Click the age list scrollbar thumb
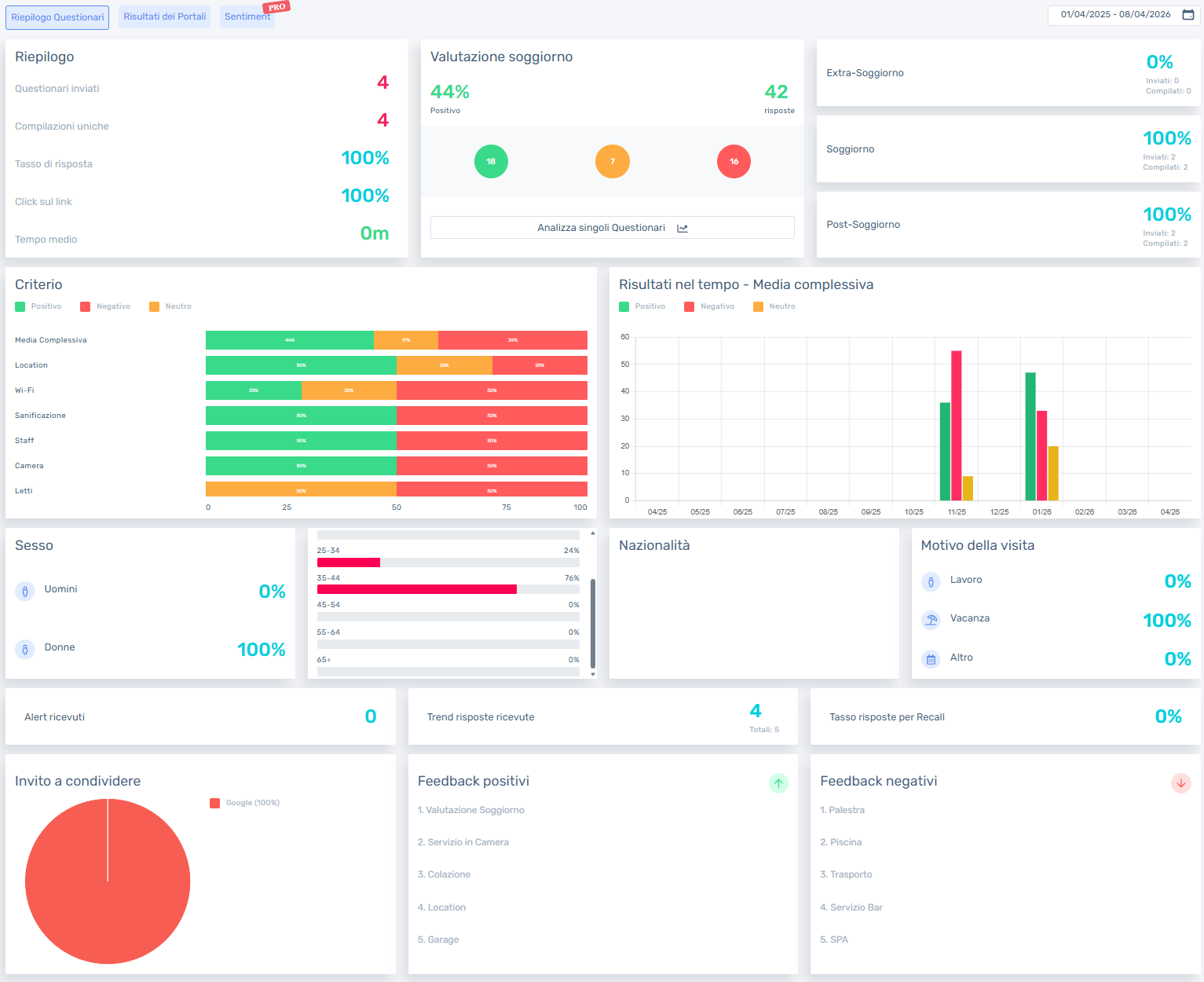The height and width of the screenshot is (982, 1204). (x=593, y=623)
